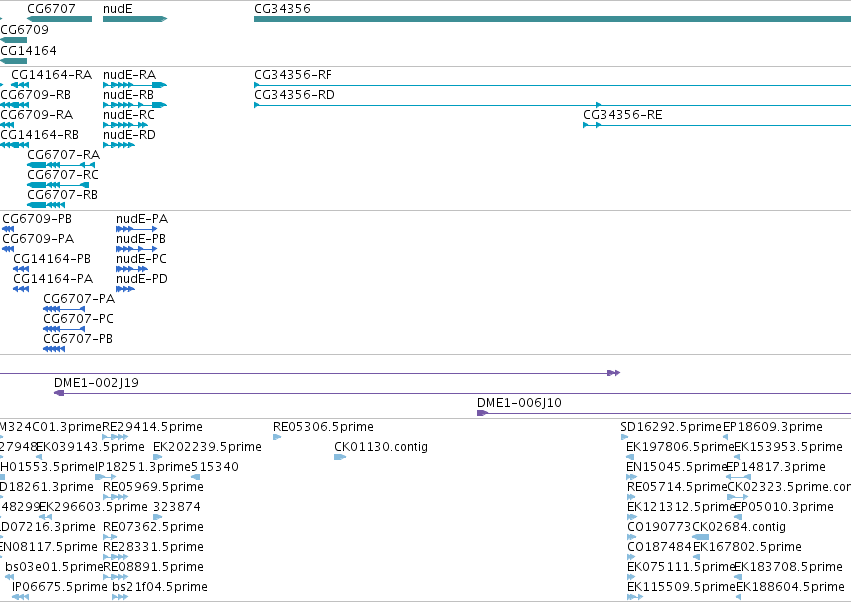Open protein CG6707-PB label

(x=78, y=339)
